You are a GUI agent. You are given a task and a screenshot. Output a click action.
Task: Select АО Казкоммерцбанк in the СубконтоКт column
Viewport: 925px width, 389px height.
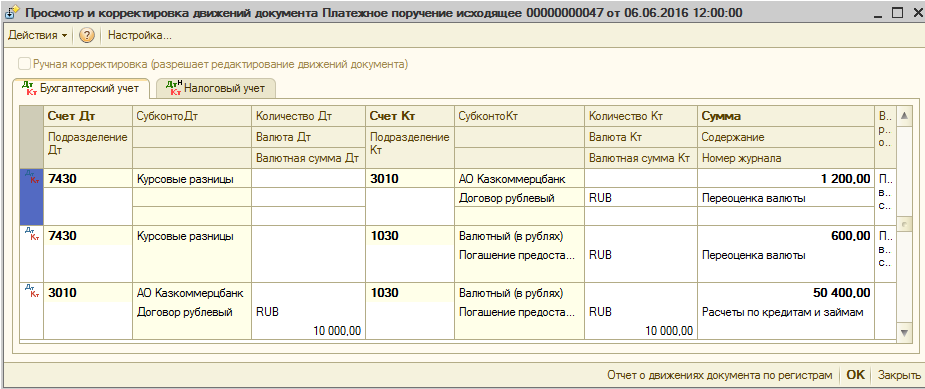click(520, 178)
